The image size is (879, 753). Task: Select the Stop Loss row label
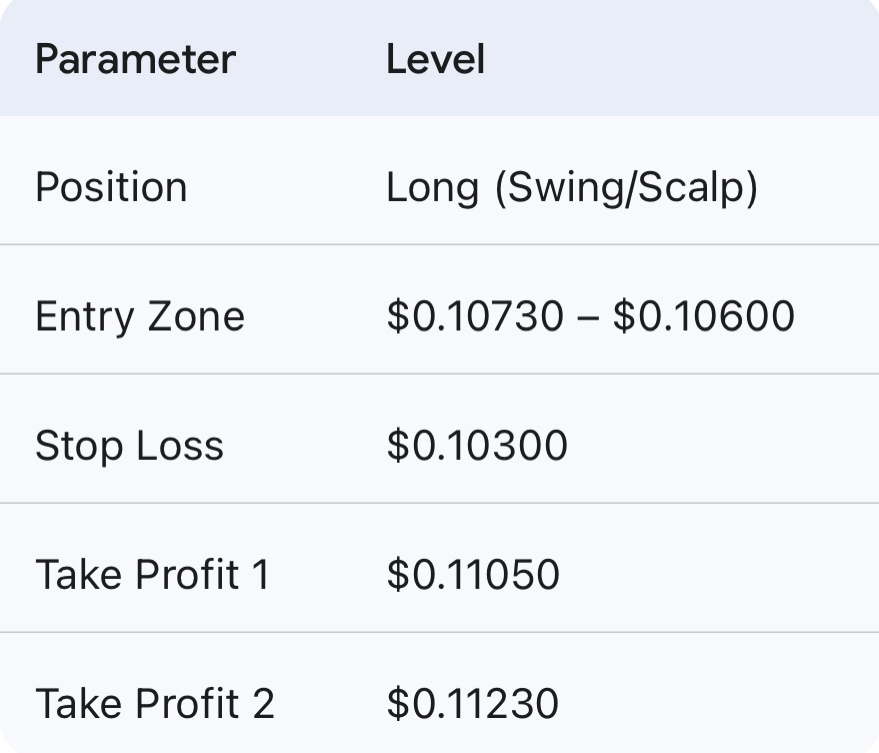129,446
